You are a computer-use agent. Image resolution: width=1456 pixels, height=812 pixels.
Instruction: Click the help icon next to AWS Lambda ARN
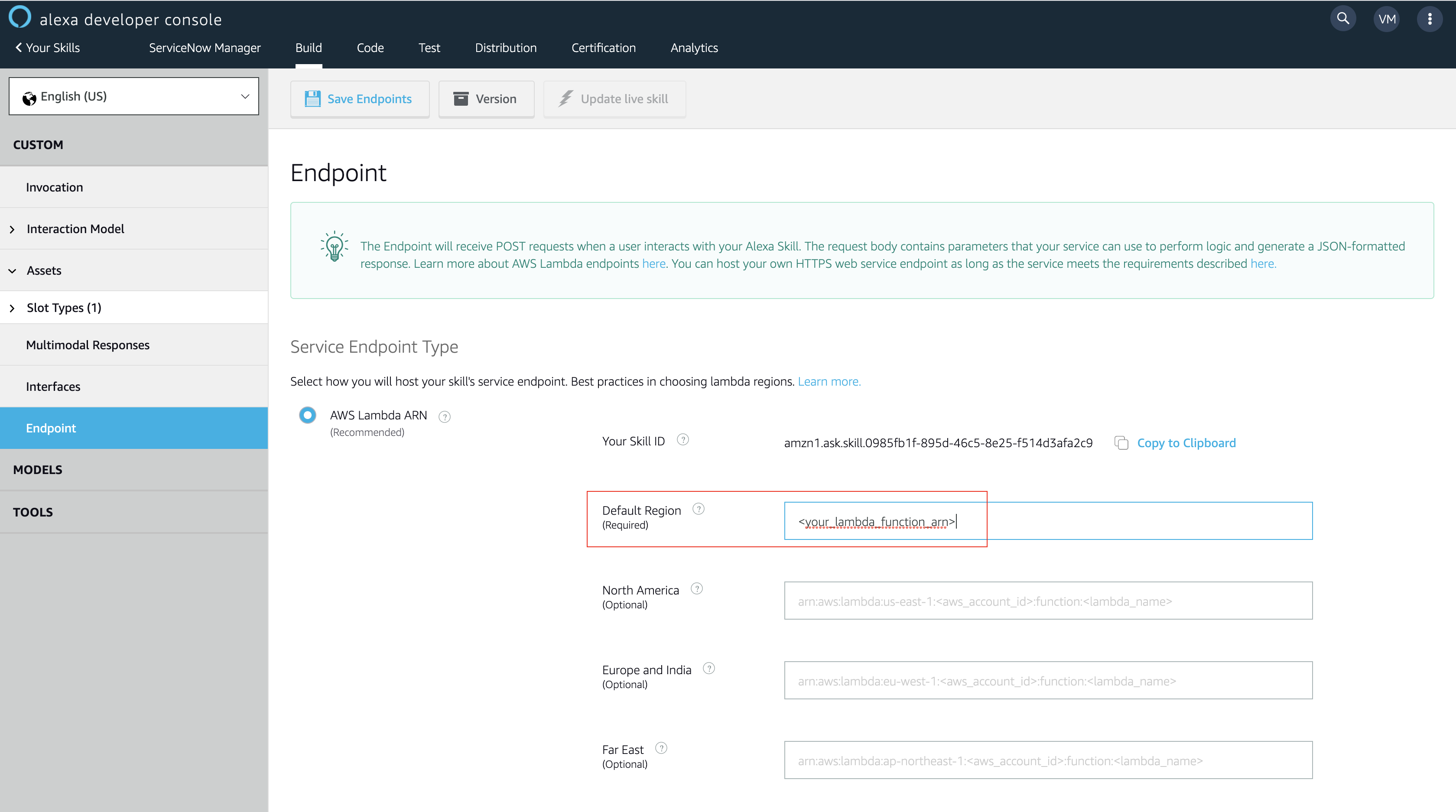pos(445,417)
